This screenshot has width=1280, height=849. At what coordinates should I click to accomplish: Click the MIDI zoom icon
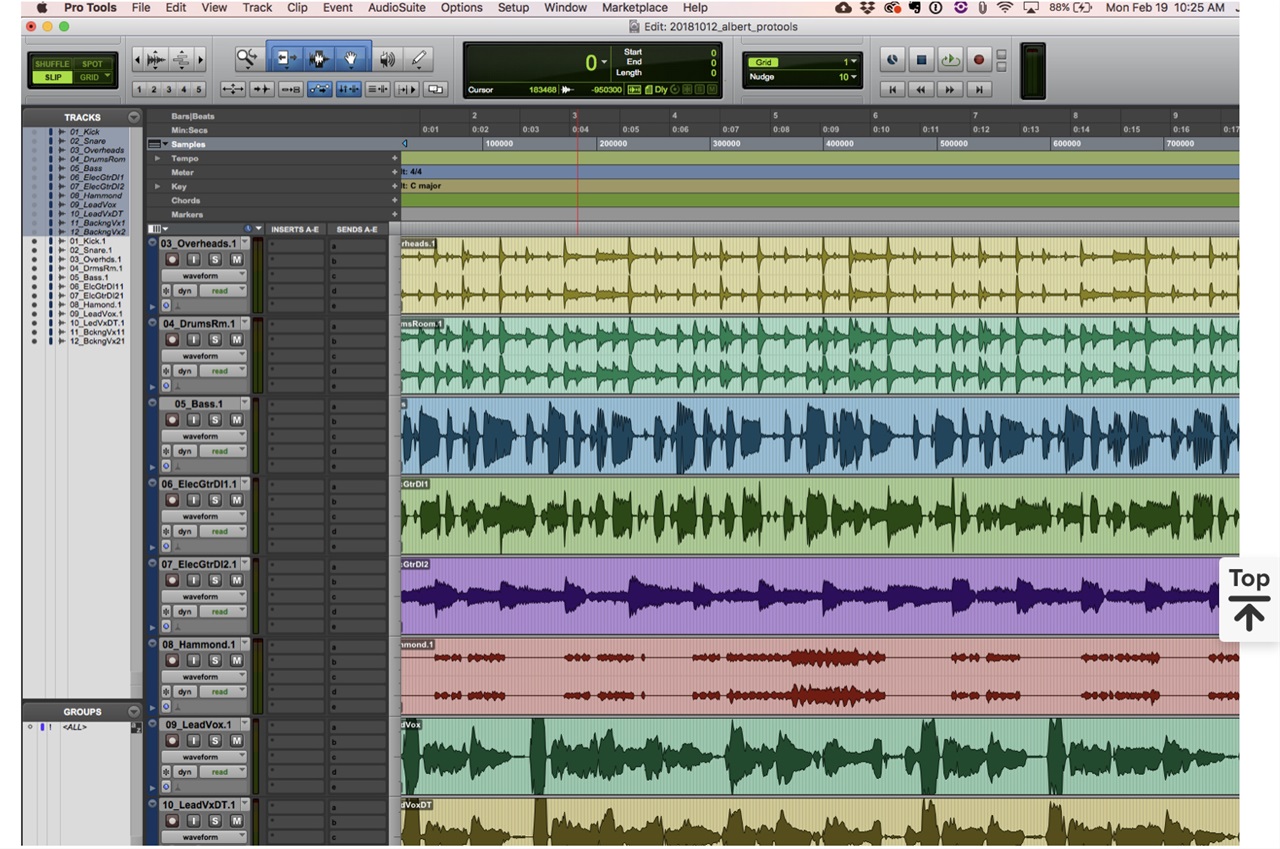181,60
